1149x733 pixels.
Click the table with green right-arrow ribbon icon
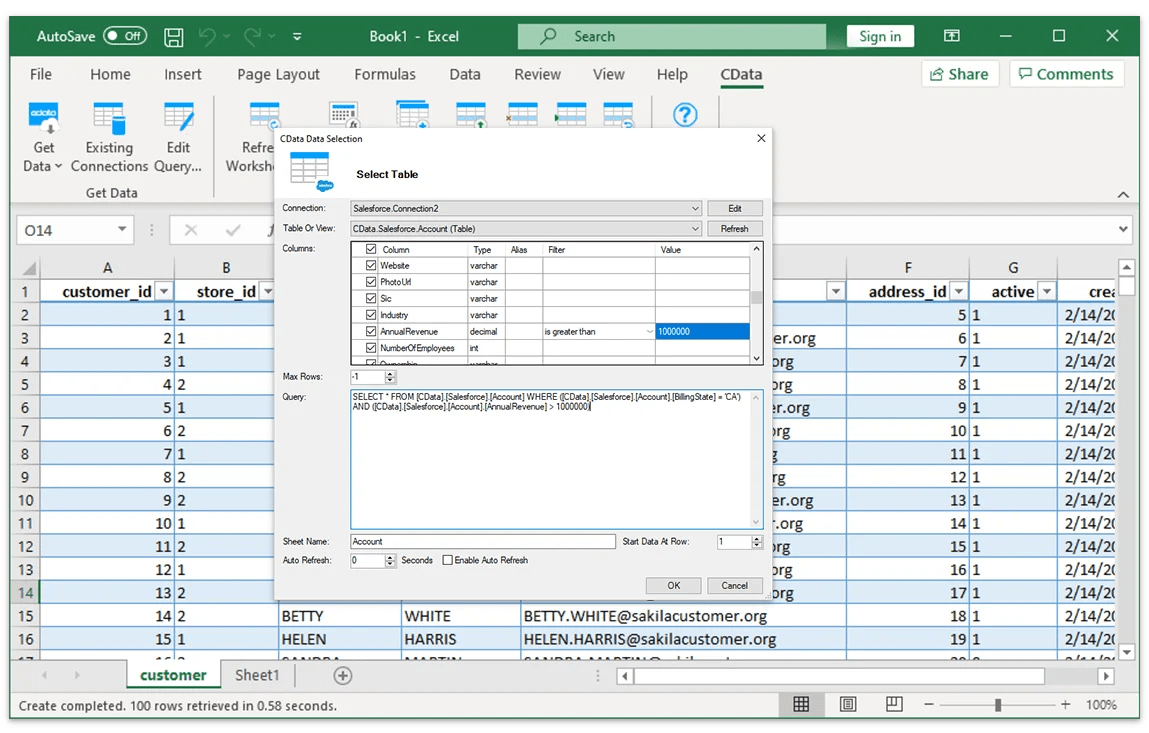click(x=570, y=115)
